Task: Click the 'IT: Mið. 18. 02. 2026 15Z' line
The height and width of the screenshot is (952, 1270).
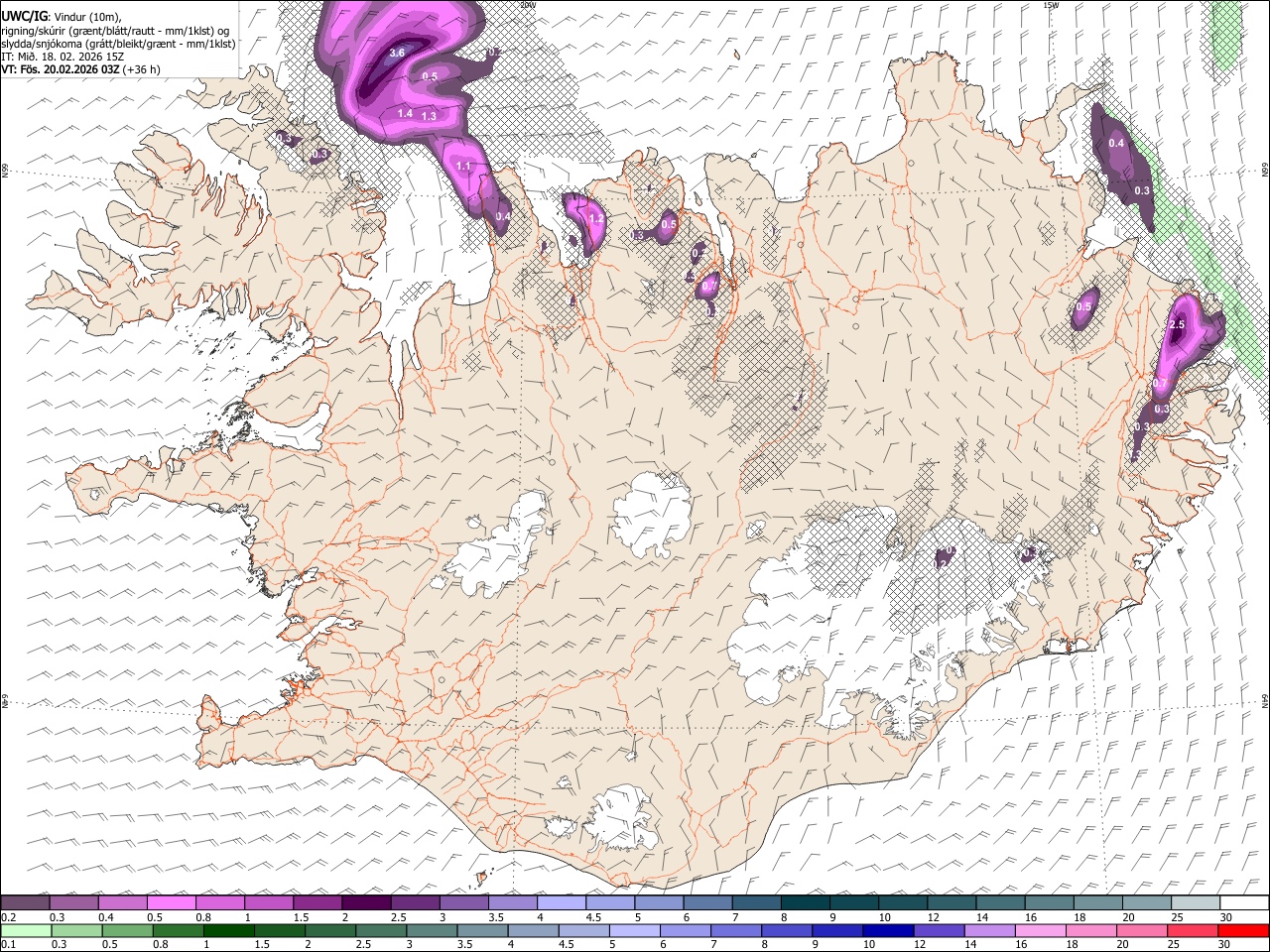Action: (63, 57)
